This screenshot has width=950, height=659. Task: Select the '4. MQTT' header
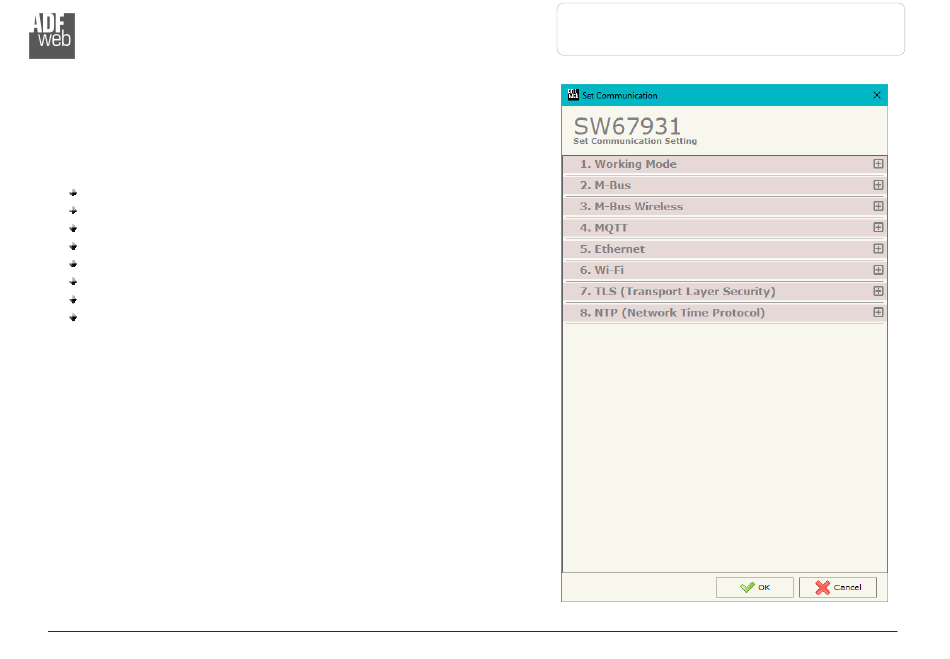click(x=725, y=228)
